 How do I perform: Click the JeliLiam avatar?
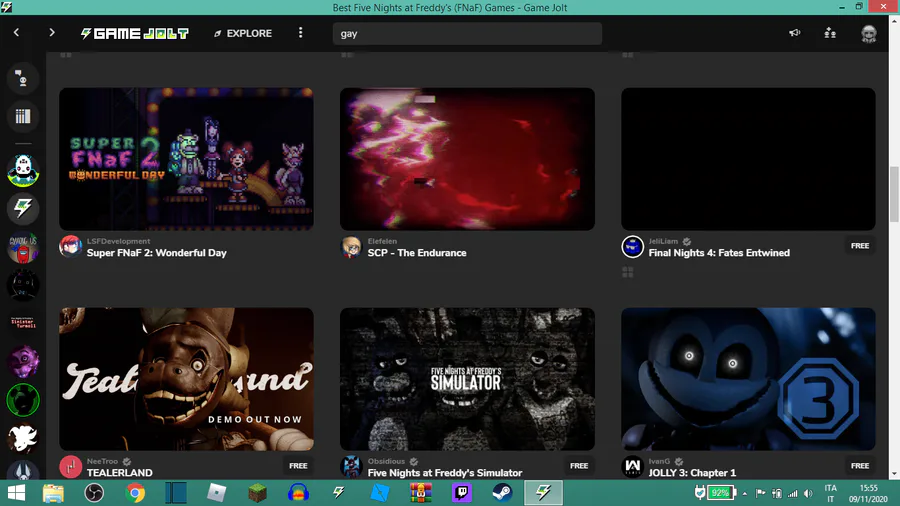pos(633,247)
